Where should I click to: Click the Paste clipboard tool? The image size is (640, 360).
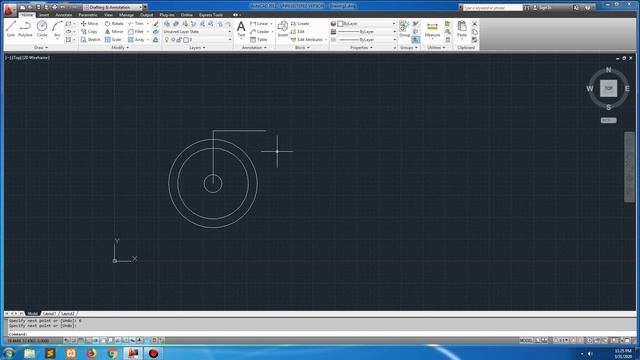[462, 29]
